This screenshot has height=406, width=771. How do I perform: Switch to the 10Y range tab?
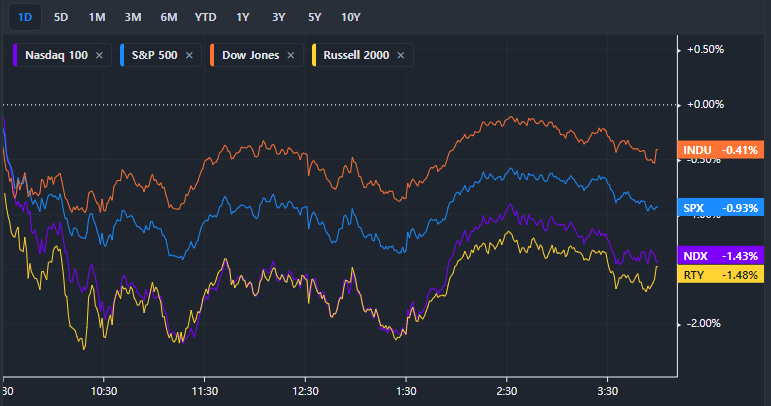pos(351,16)
